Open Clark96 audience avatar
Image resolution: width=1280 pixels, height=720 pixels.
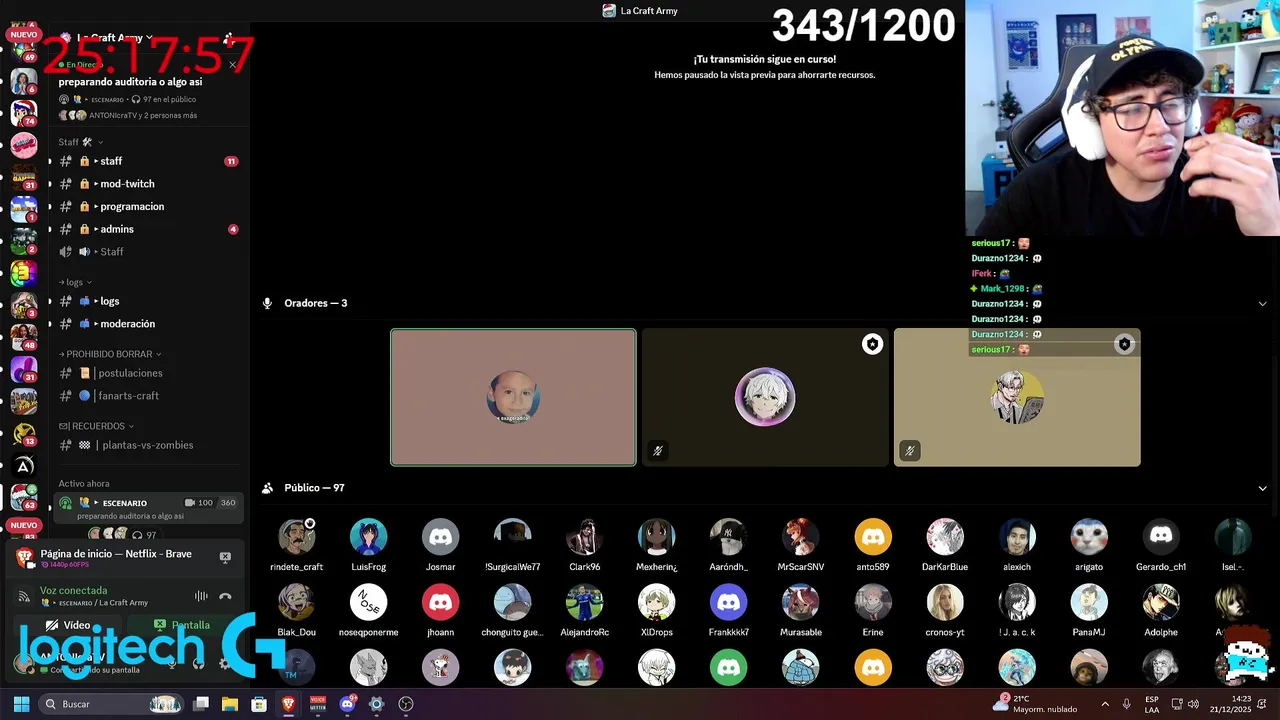[584, 537]
